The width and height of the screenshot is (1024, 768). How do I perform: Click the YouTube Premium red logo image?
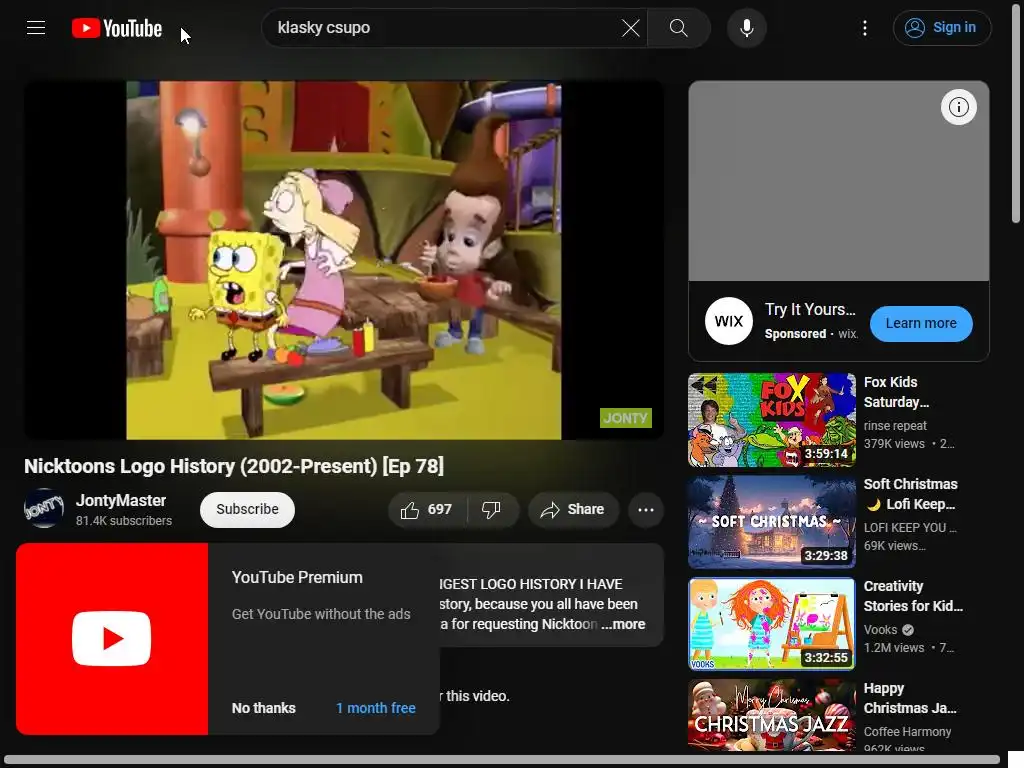(x=112, y=639)
